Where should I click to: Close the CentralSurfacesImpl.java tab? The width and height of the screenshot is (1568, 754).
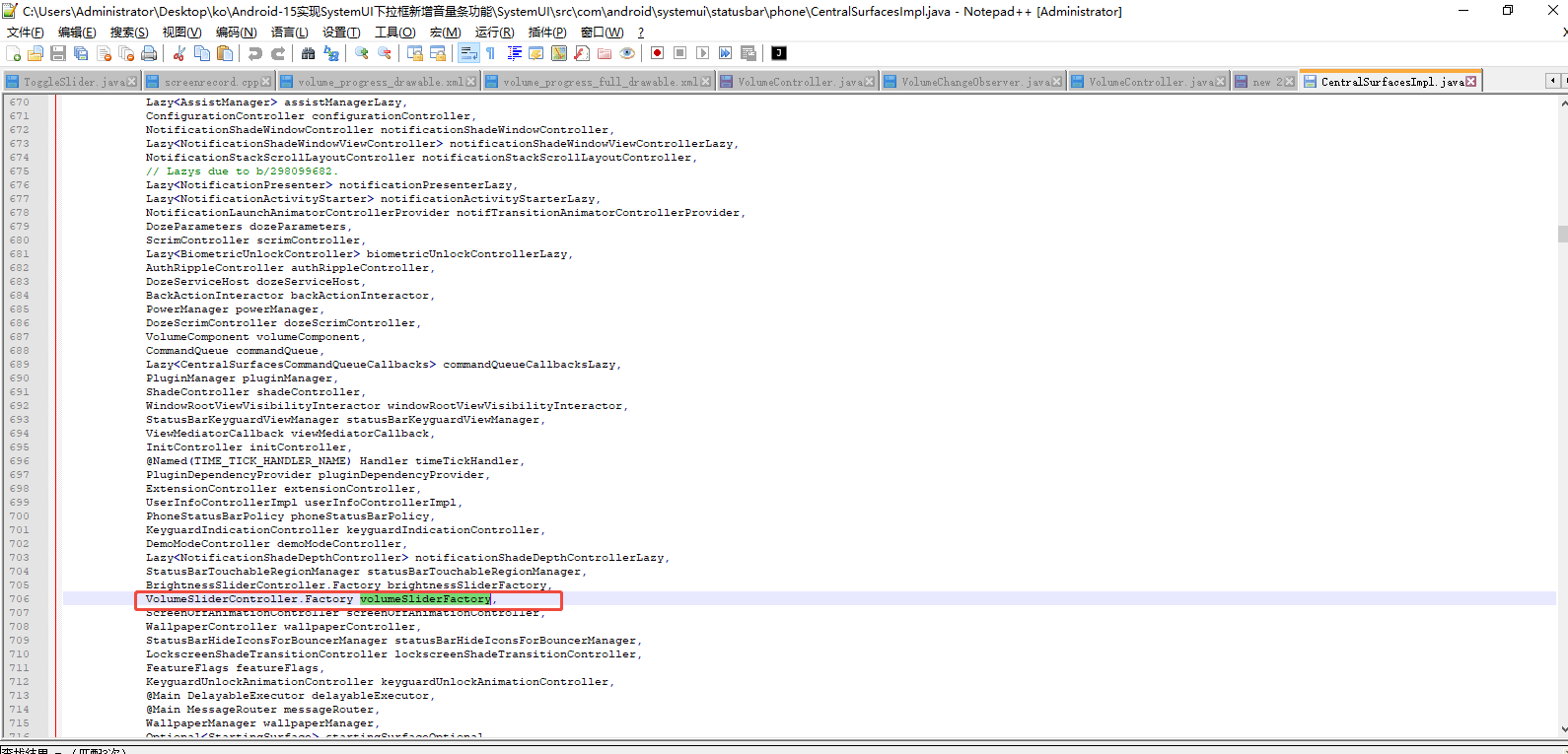click(1471, 82)
